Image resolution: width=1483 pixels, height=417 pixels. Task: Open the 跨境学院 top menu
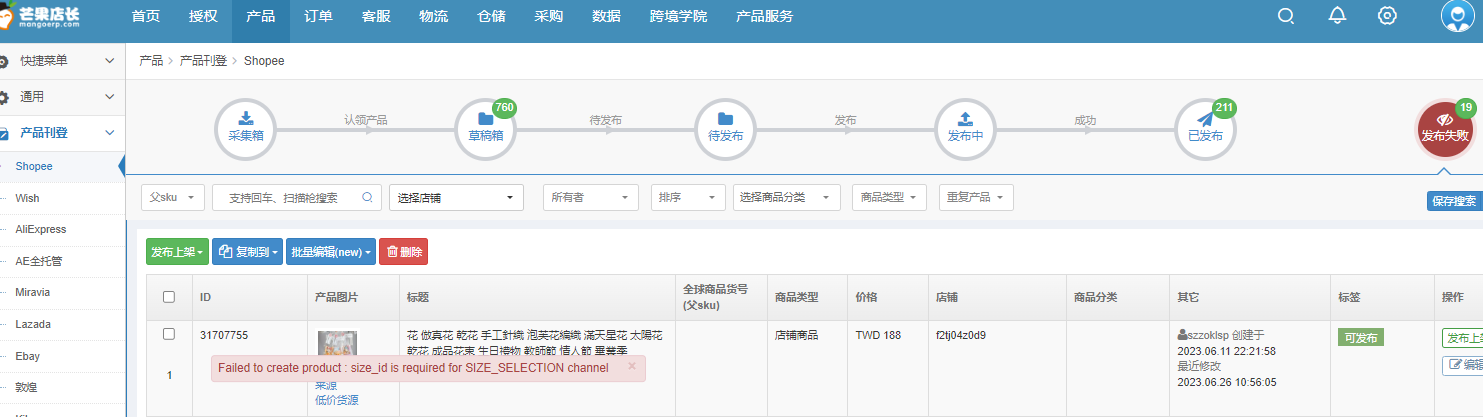678,16
